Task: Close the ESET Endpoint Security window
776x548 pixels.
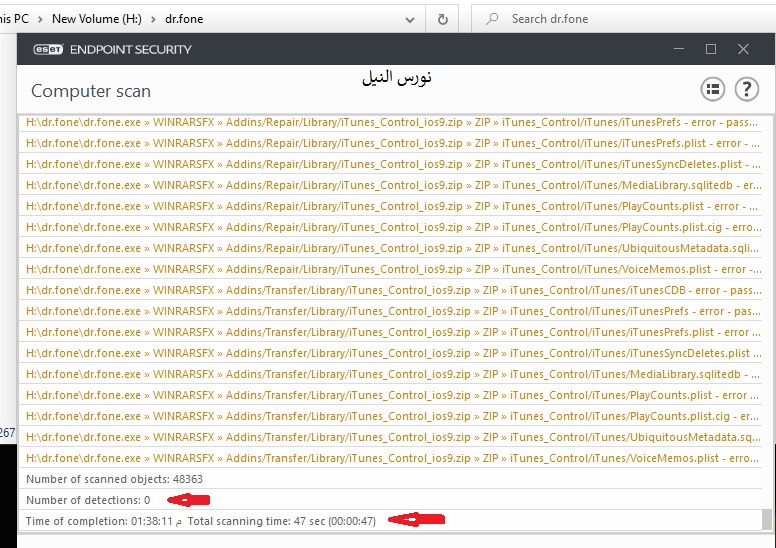Action: click(x=743, y=49)
